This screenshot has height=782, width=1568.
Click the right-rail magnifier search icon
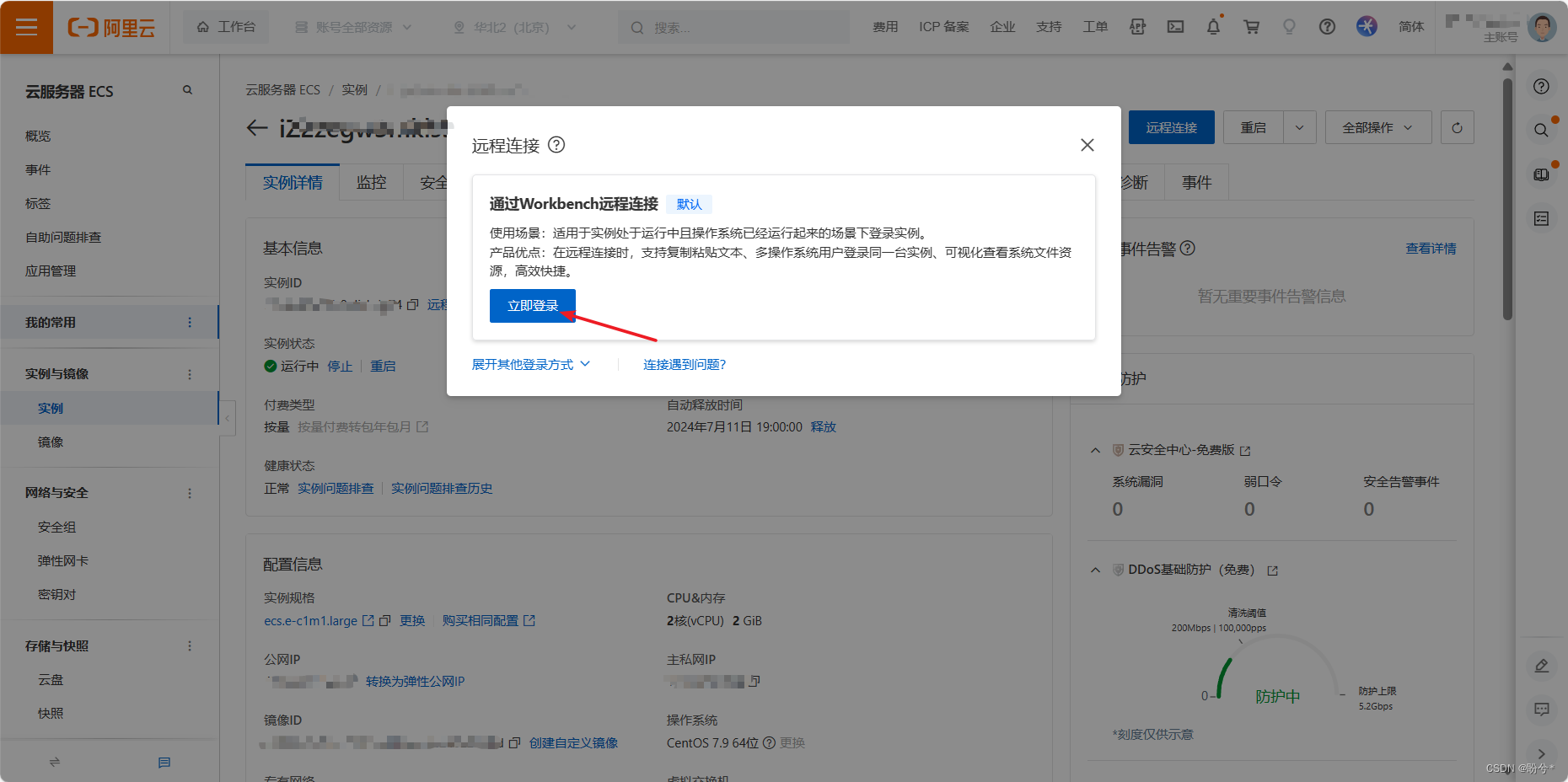[x=1541, y=131]
